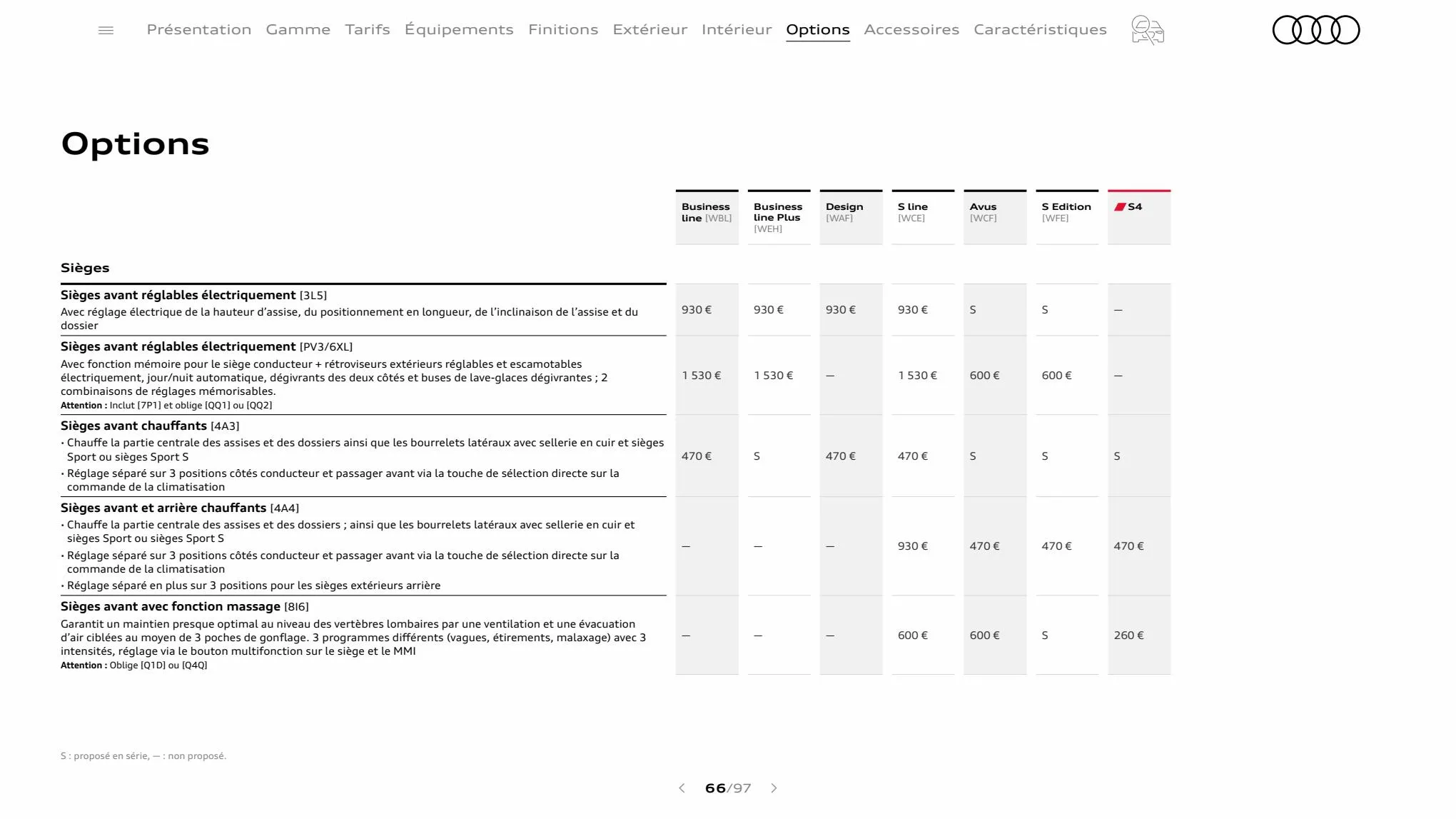1456x819 pixels.
Task: Click Sièges avant réglables électriquement [3L5]
Action: [x=193, y=295]
